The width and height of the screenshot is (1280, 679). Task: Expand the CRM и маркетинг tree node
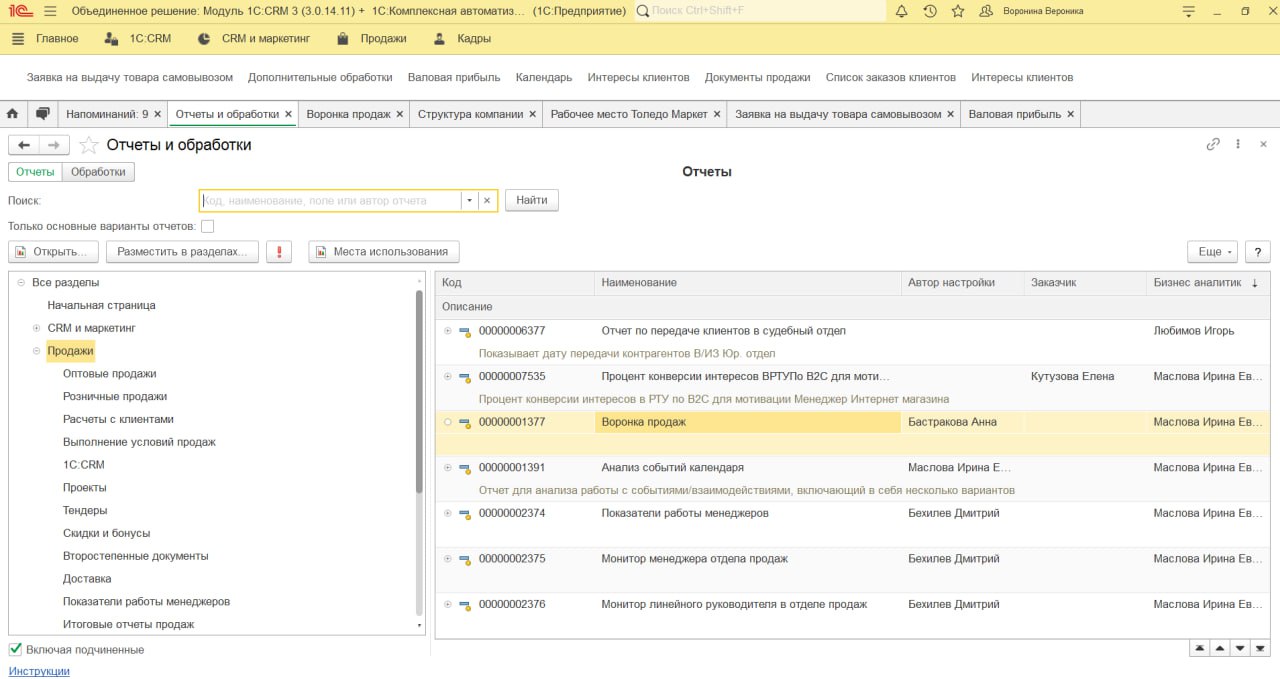37,328
